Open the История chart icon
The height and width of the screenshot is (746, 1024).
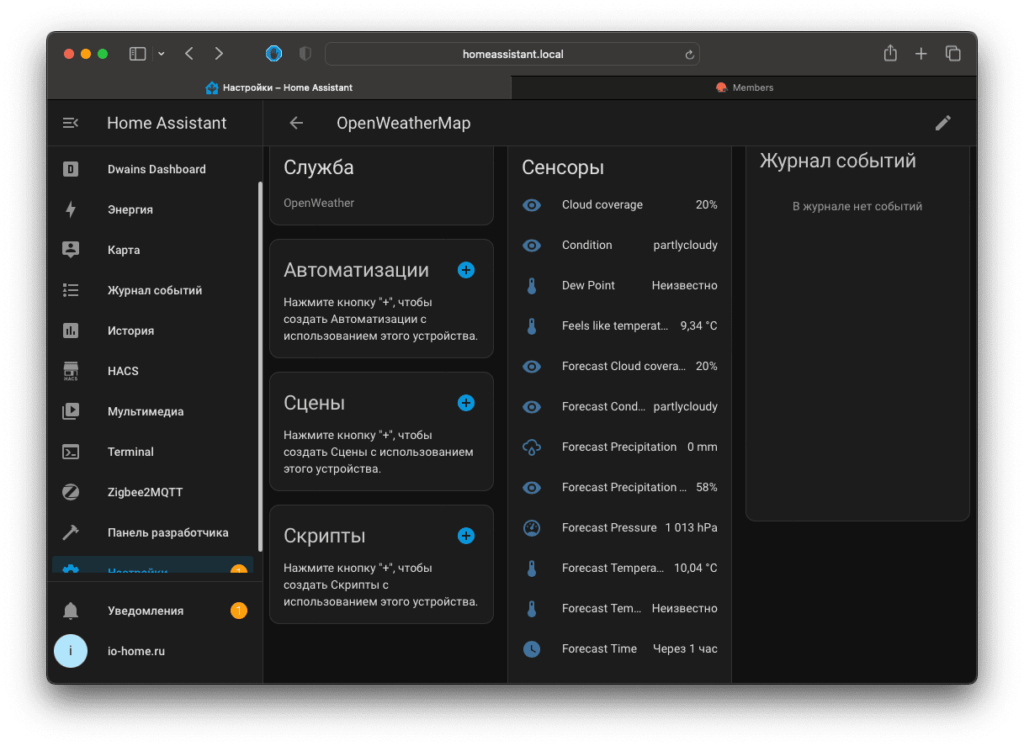click(x=71, y=331)
